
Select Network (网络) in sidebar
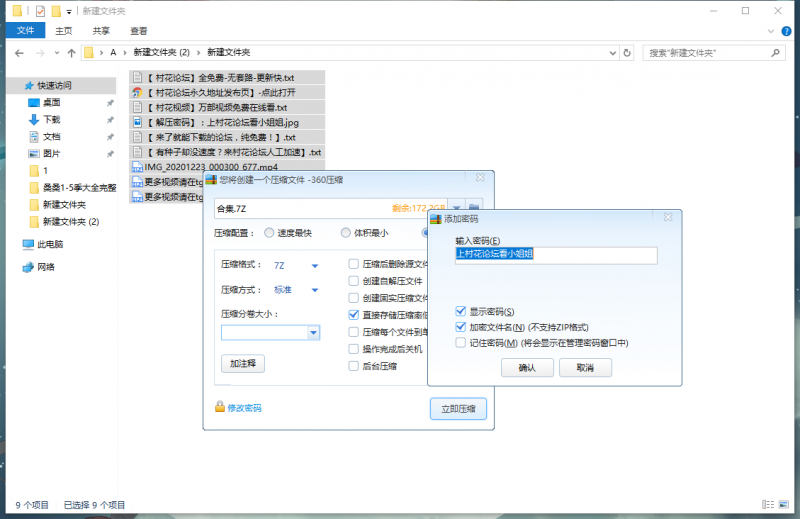(x=45, y=267)
